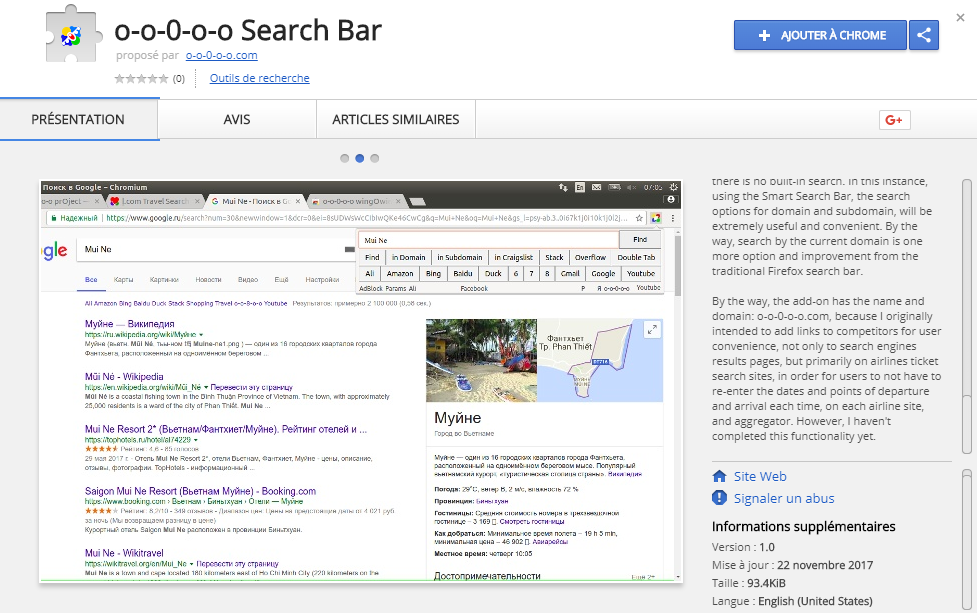This screenshot has width=977, height=613.
Task: Click the puzzle-piece extension logo
Action: (x=74, y=35)
